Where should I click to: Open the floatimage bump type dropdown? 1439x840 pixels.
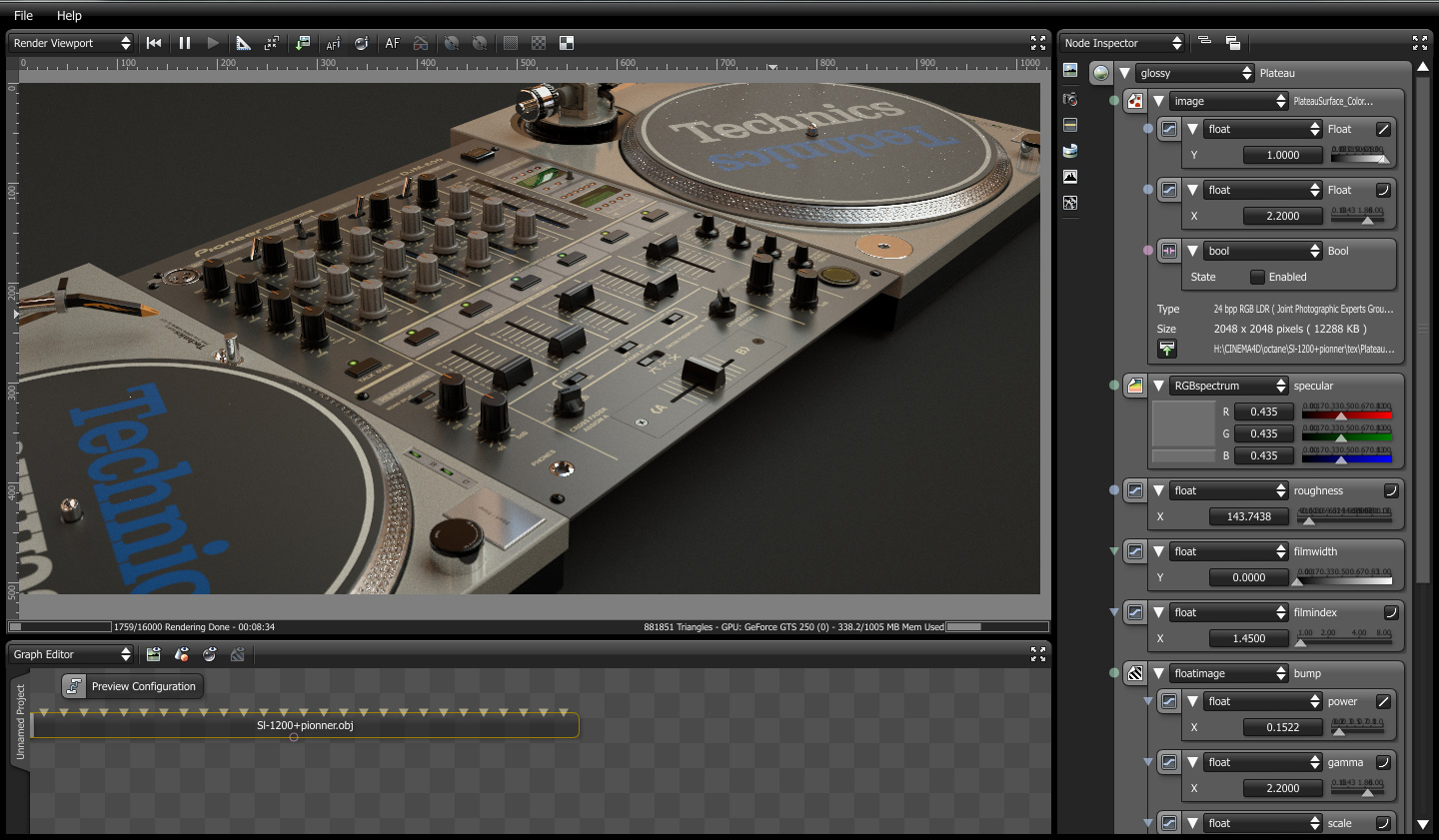[1229, 673]
